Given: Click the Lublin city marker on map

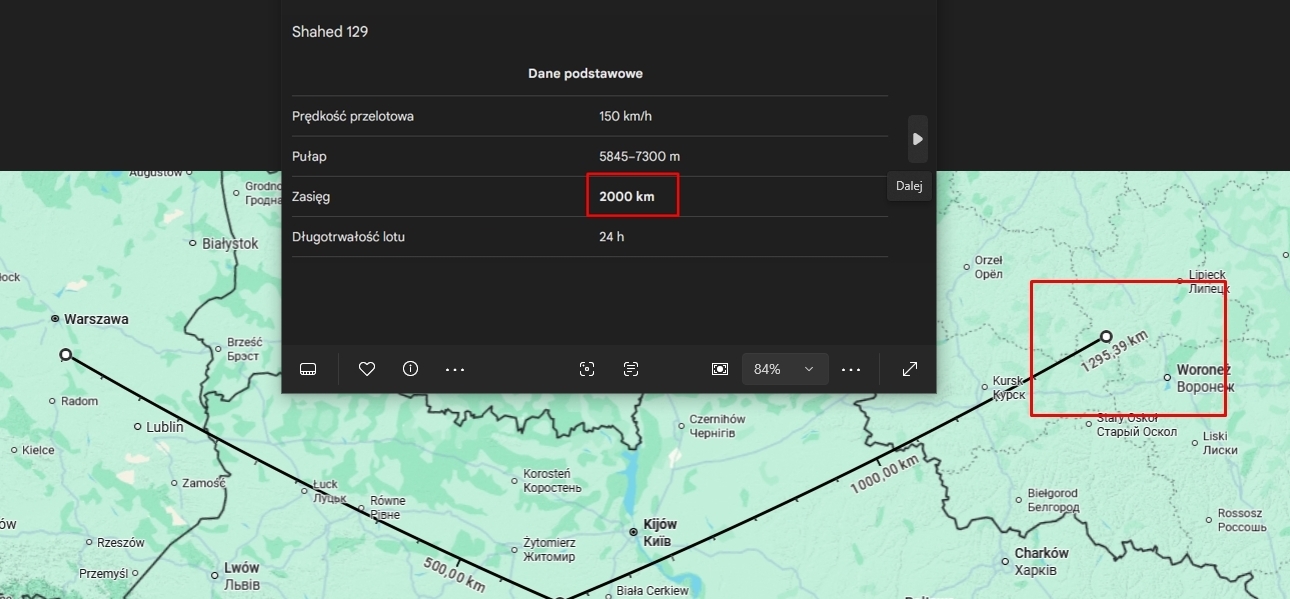Looking at the screenshot, I should coord(138,427).
